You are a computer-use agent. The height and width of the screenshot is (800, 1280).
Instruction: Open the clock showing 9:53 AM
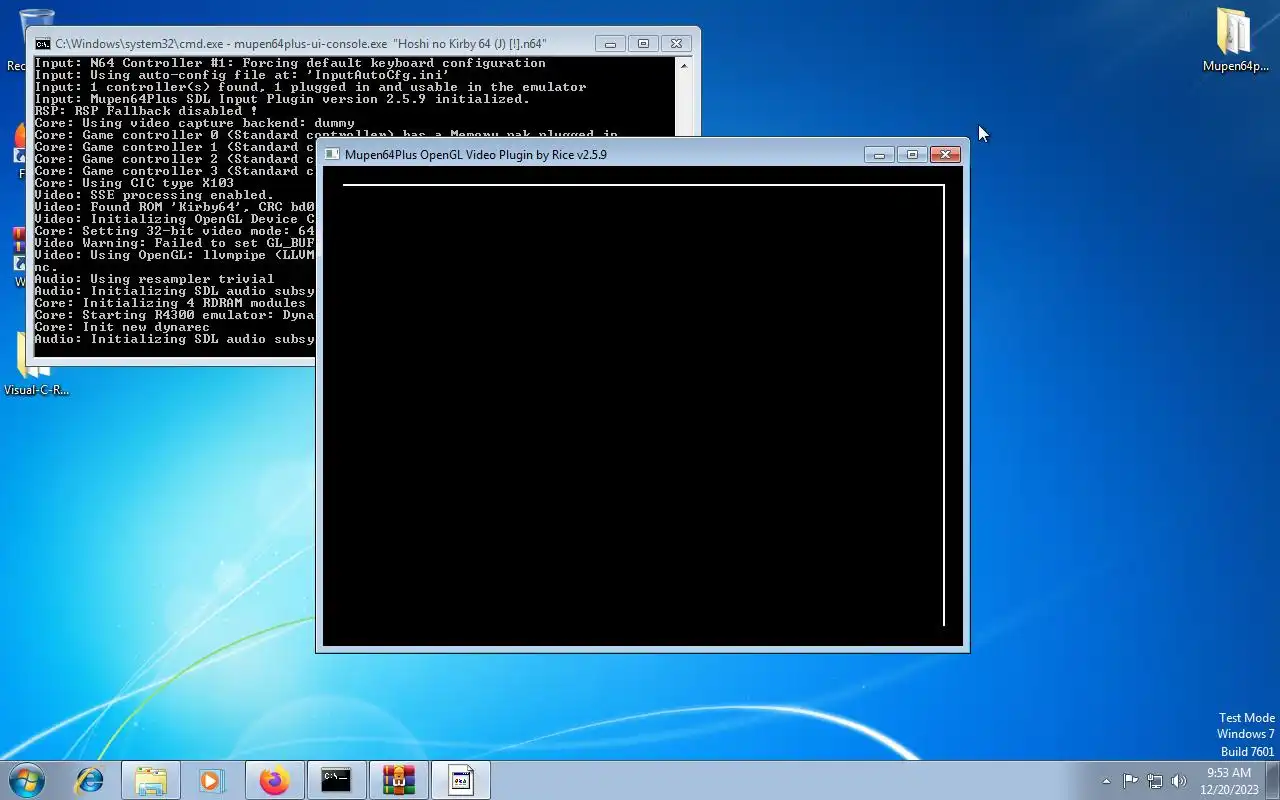click(1229, 781)
